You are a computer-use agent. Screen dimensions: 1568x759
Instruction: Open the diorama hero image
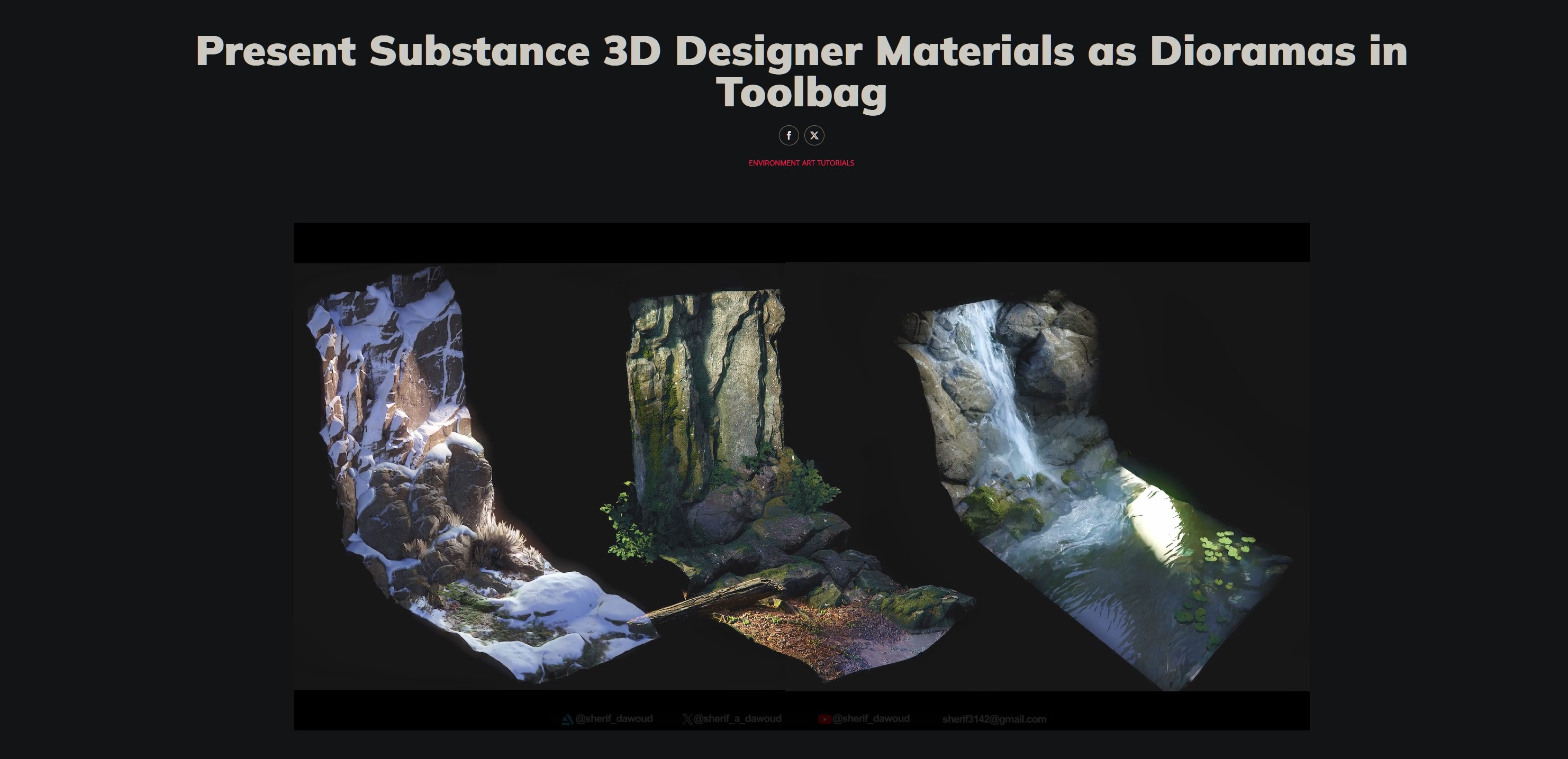click(x=801, y=476)
